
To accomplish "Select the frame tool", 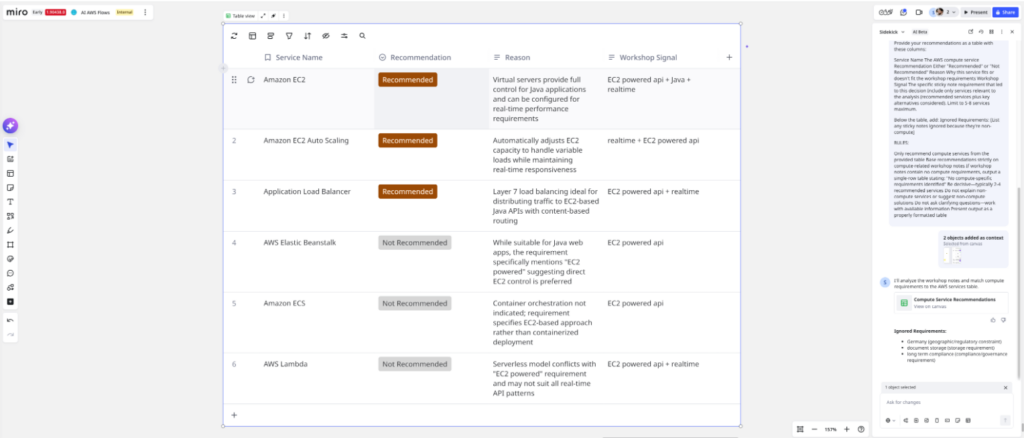I will click(10, 244).
